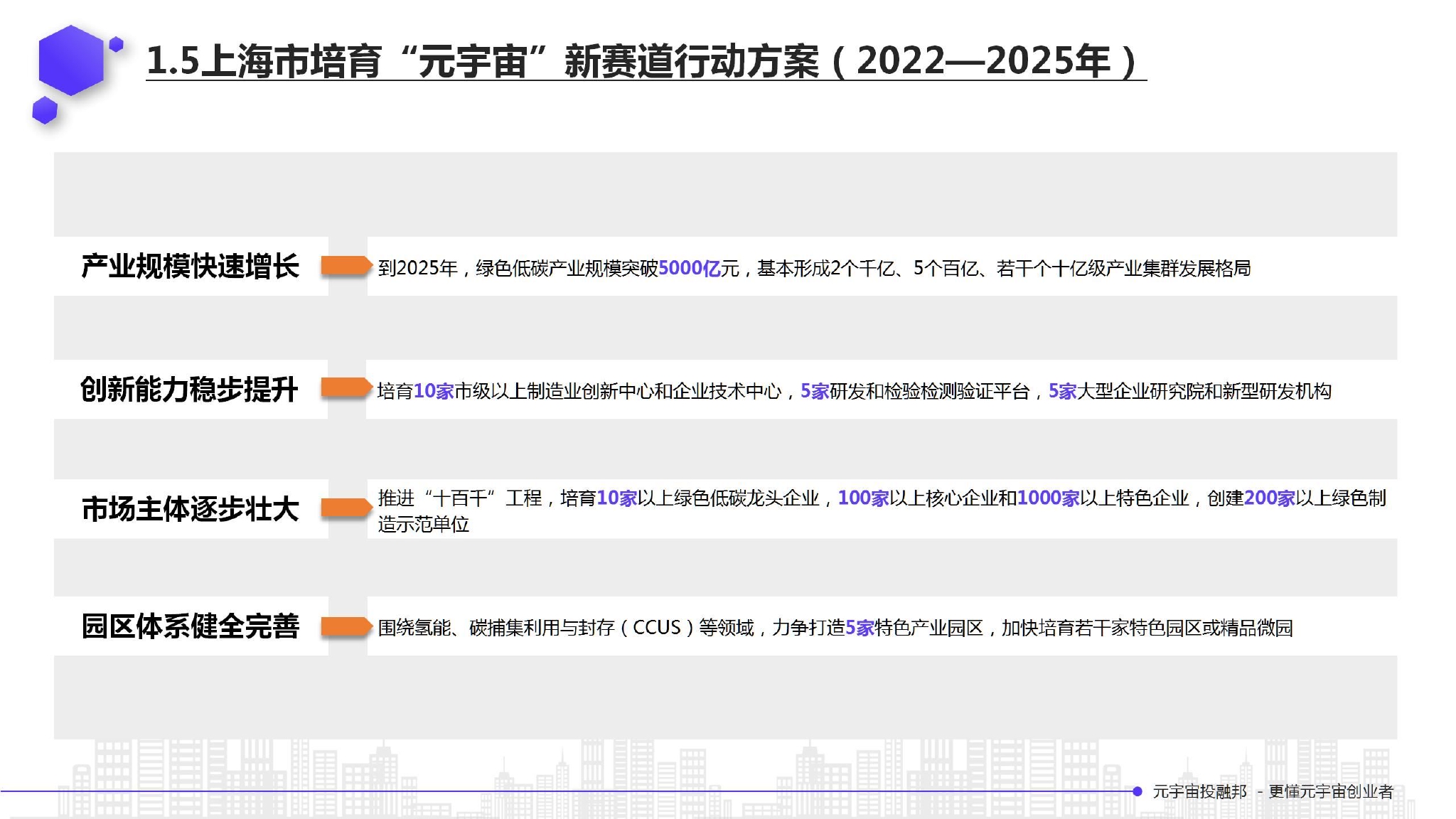Click the small purple hexagon below the logo
The image size is (1456, 819).
pos(45,110)
